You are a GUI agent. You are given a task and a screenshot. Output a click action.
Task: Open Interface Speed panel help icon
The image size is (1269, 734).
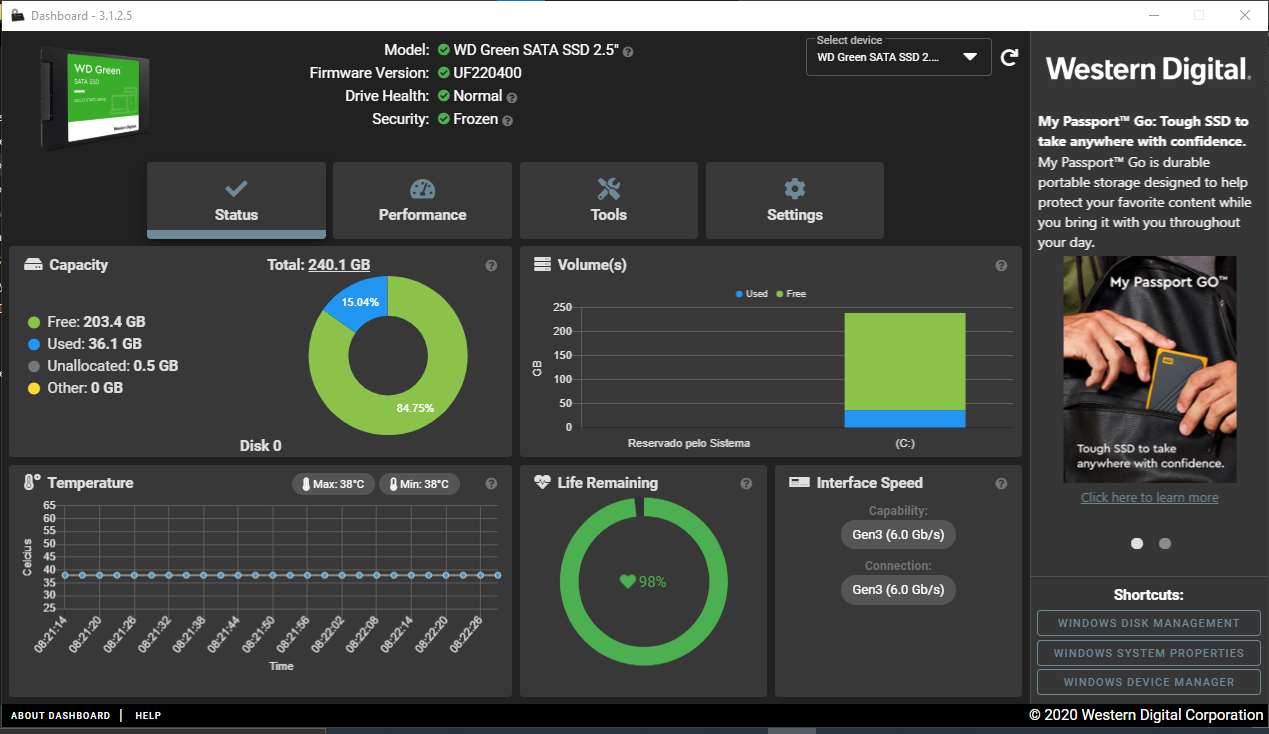pyautogui.click(x=1001, y=484)
